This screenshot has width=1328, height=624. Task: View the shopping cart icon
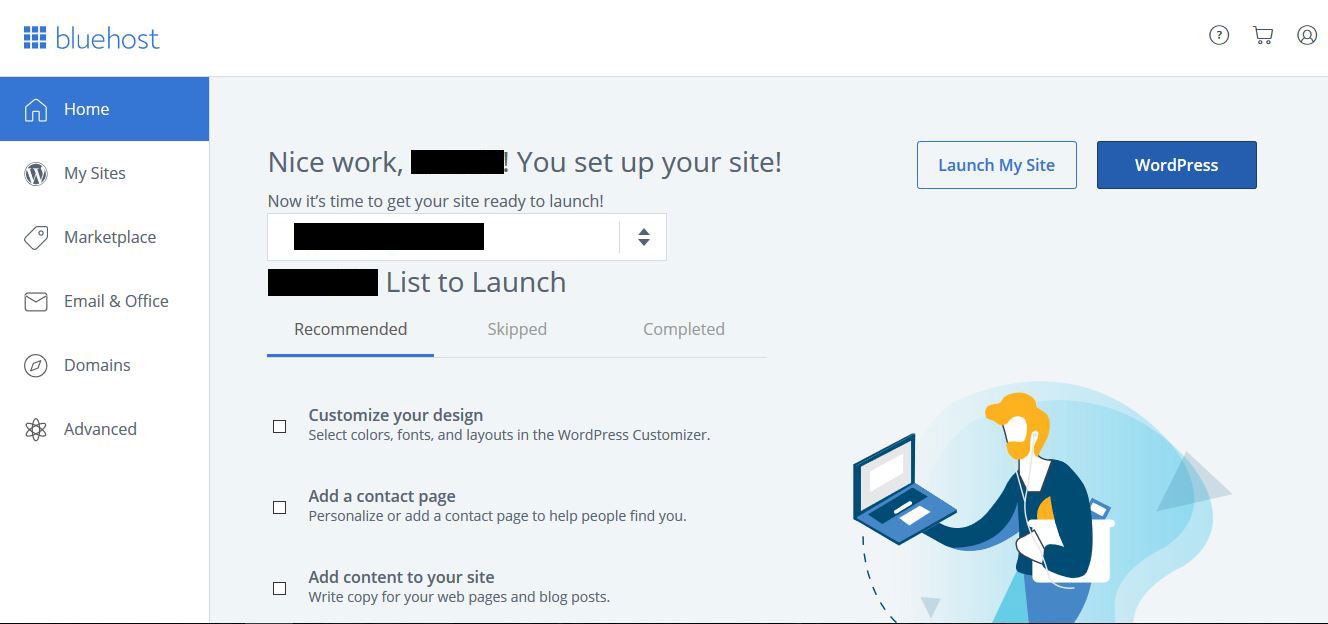click(x=1263, y=34)
